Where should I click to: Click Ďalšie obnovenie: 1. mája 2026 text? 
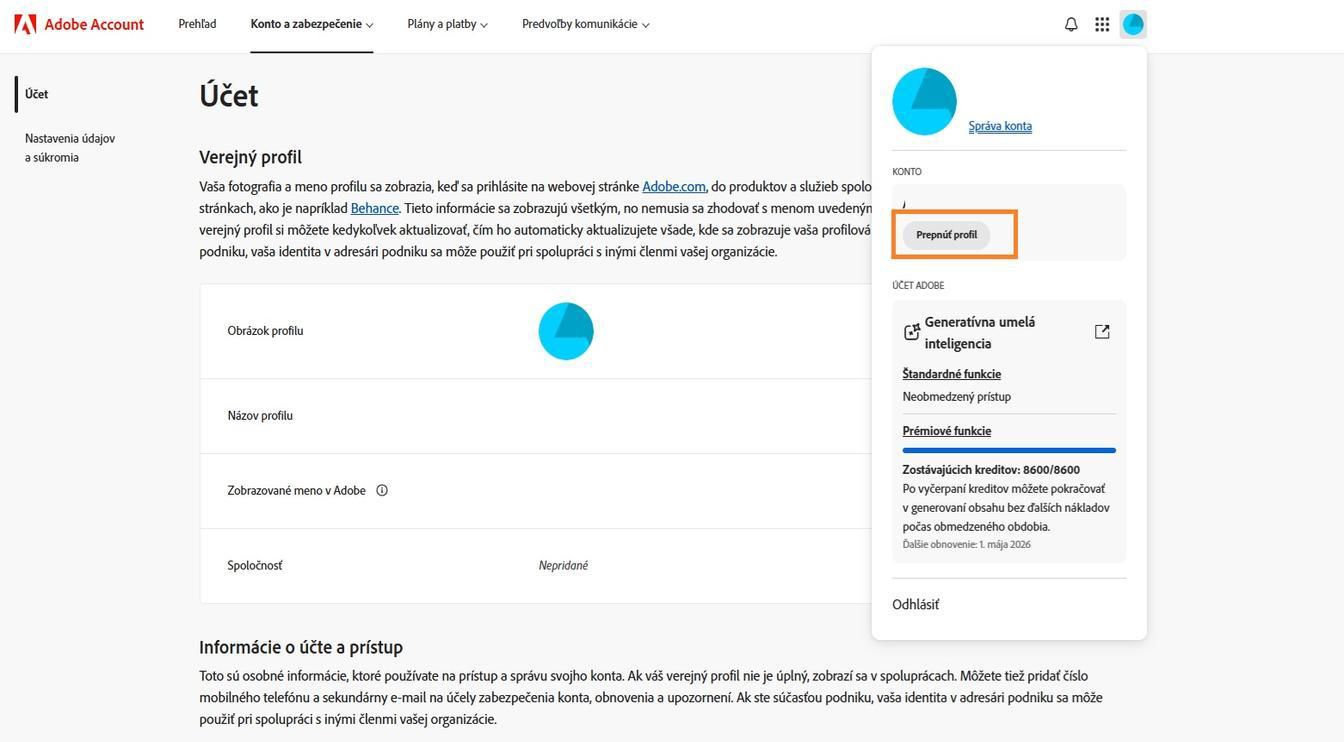pos(966,545)
